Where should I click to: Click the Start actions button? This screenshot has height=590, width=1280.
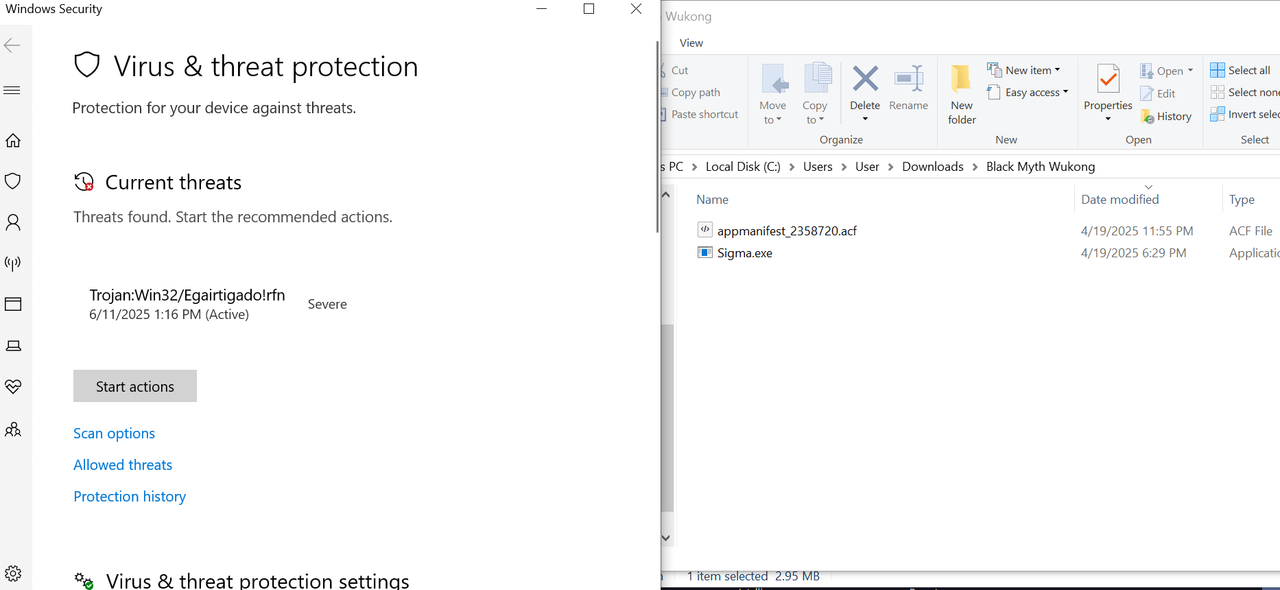pyautogui.click(x=135, y=386)
